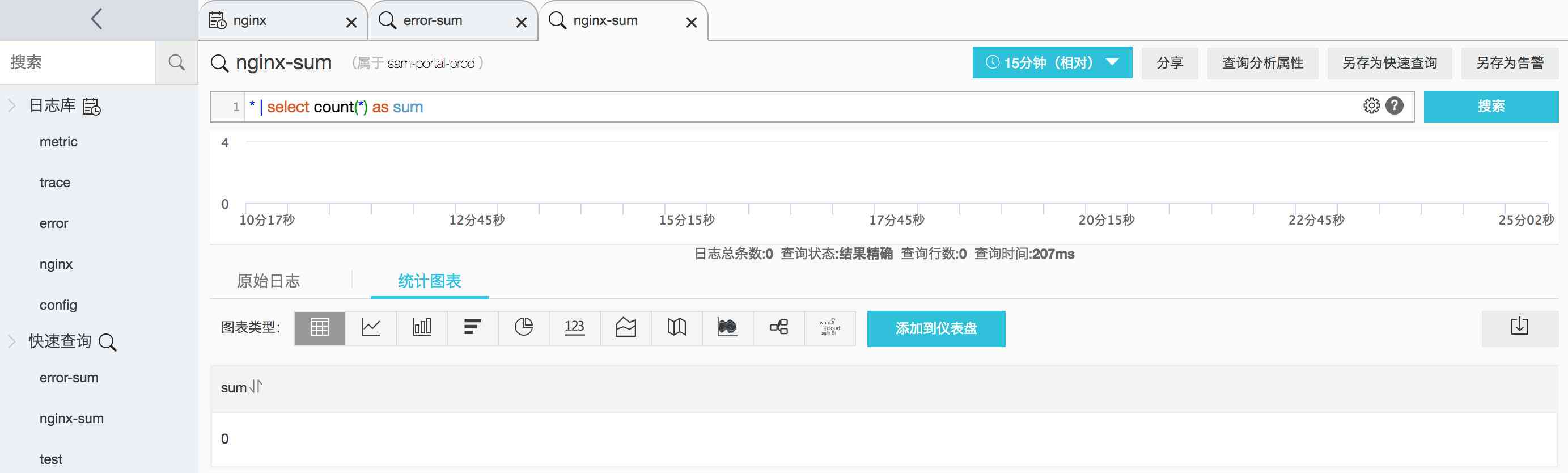Open the nginx-sum saved query in sidebar

point(71,418)
